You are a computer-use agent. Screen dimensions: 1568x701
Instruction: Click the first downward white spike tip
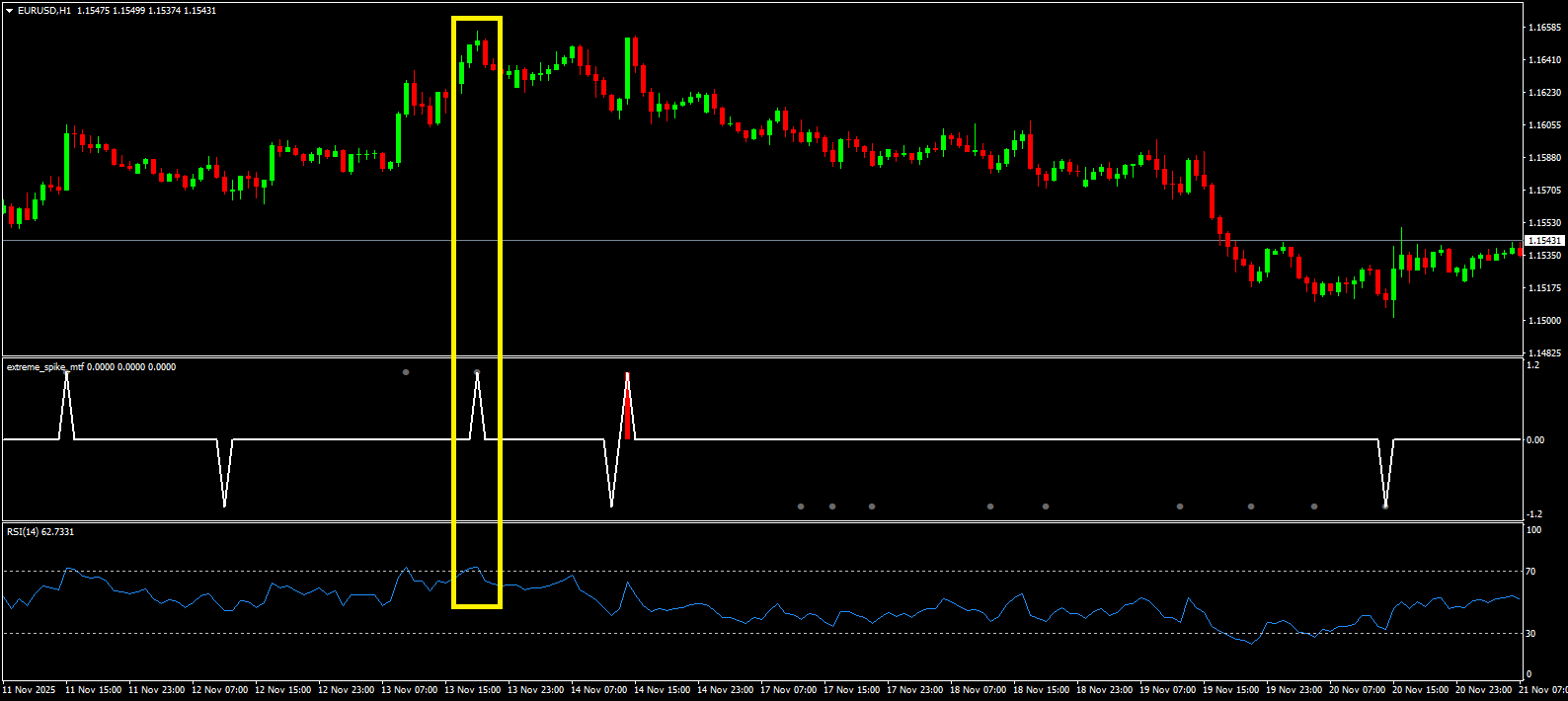[x=224, y=506]
